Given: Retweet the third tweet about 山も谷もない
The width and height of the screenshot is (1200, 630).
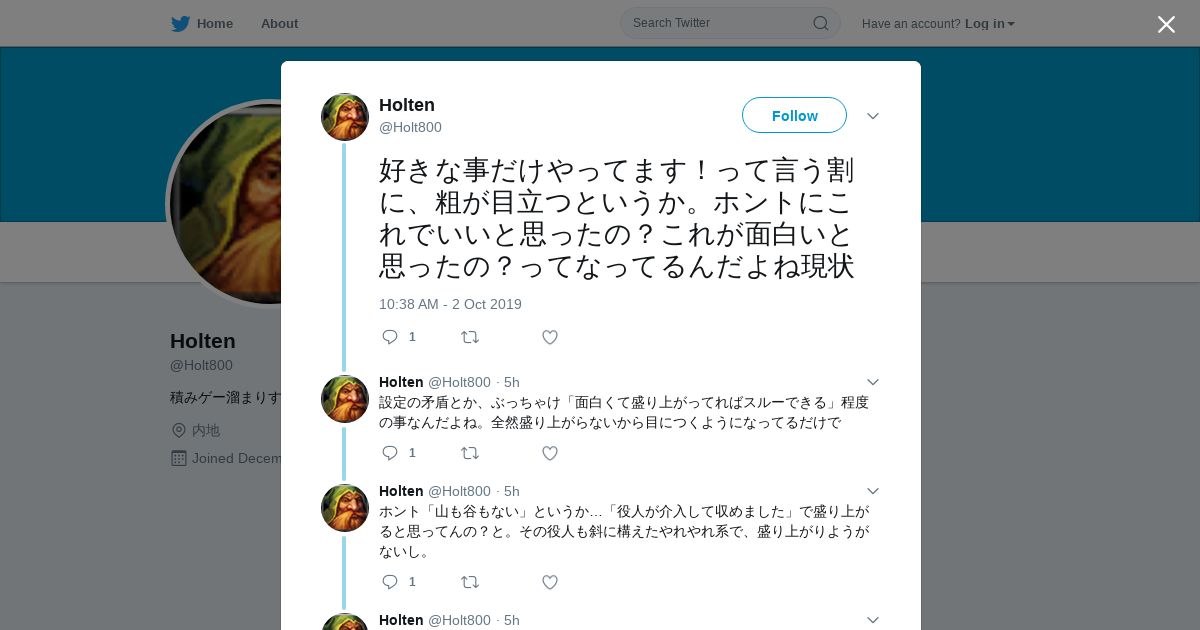Looking at the screenshot, I should click(x=469, y=582).
